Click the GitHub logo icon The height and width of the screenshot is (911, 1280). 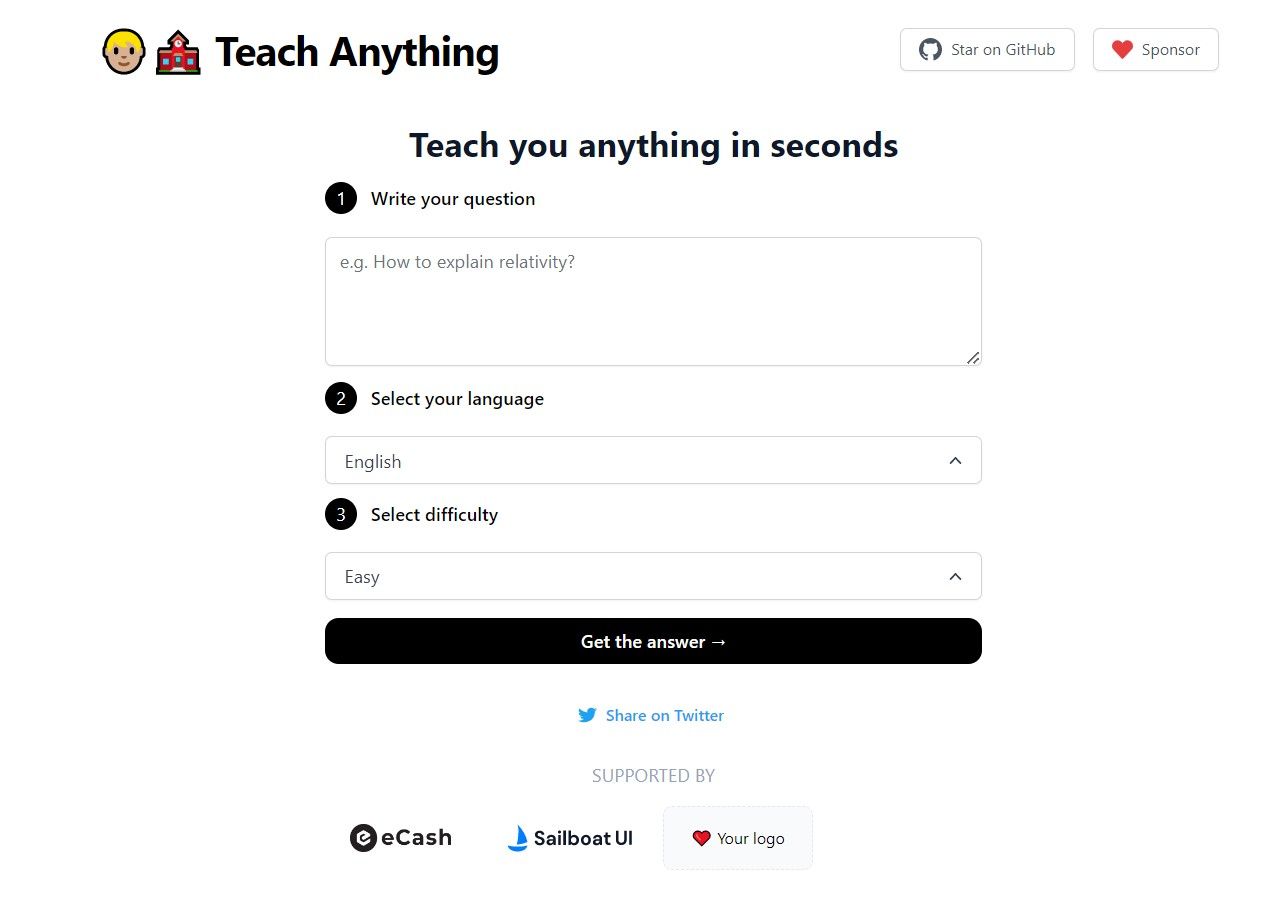[930, 49]
